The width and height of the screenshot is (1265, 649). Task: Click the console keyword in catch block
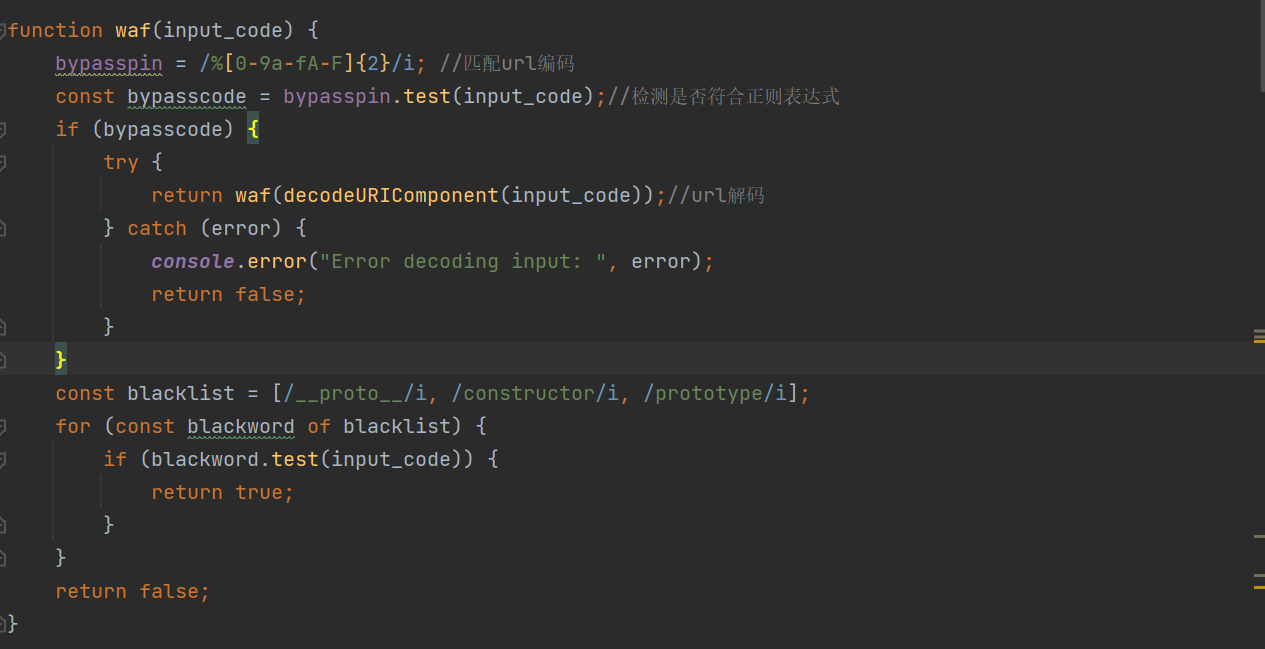pos(192,262)
